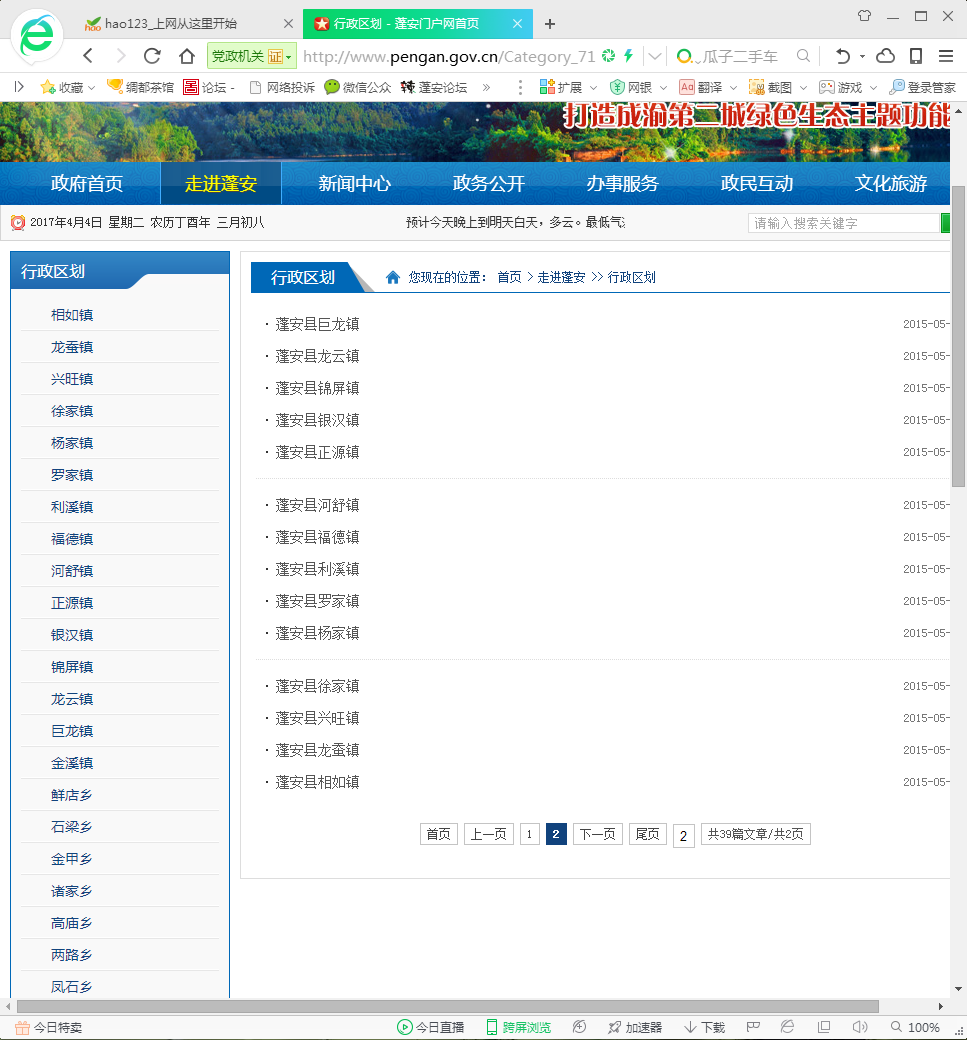Viewport: 967px width, 1040px height.
Task: Open 今日直播 in the status bar
Action: [x=431, y=1027]
